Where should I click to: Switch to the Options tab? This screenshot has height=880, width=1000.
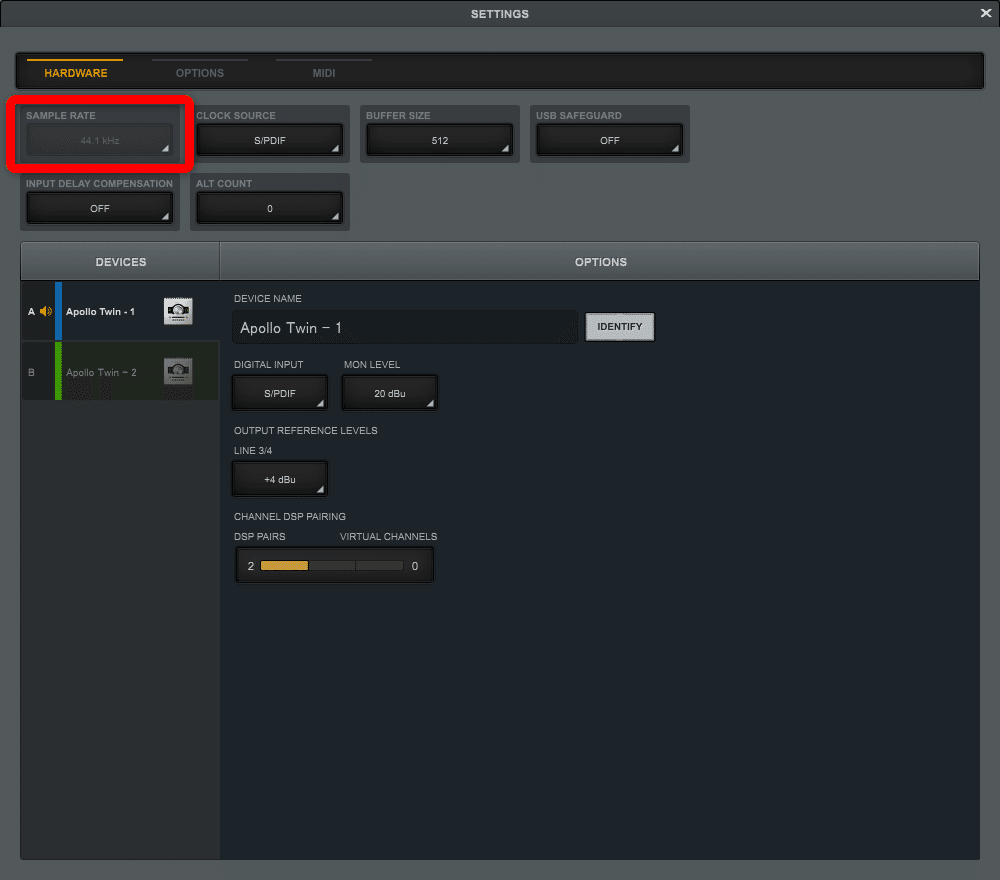[x=200, y=73]
